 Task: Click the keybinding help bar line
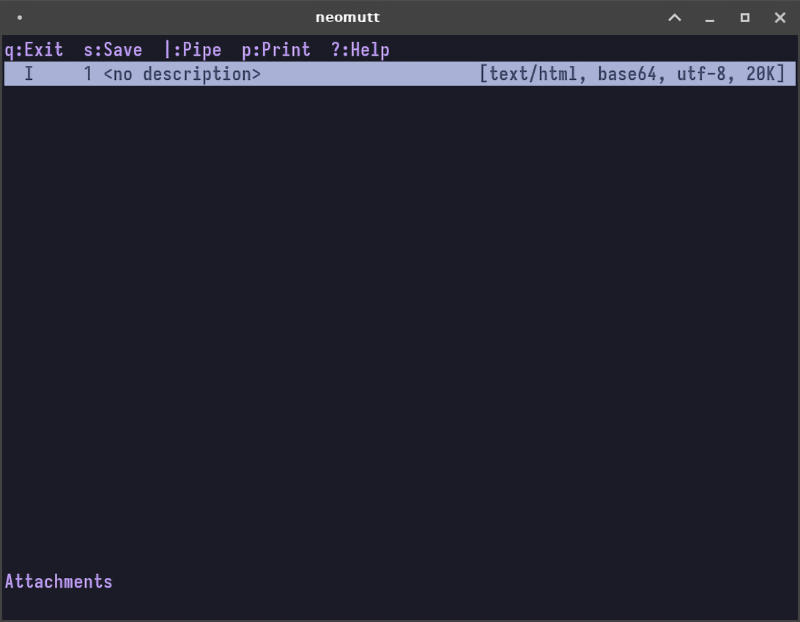pos(200,49)
